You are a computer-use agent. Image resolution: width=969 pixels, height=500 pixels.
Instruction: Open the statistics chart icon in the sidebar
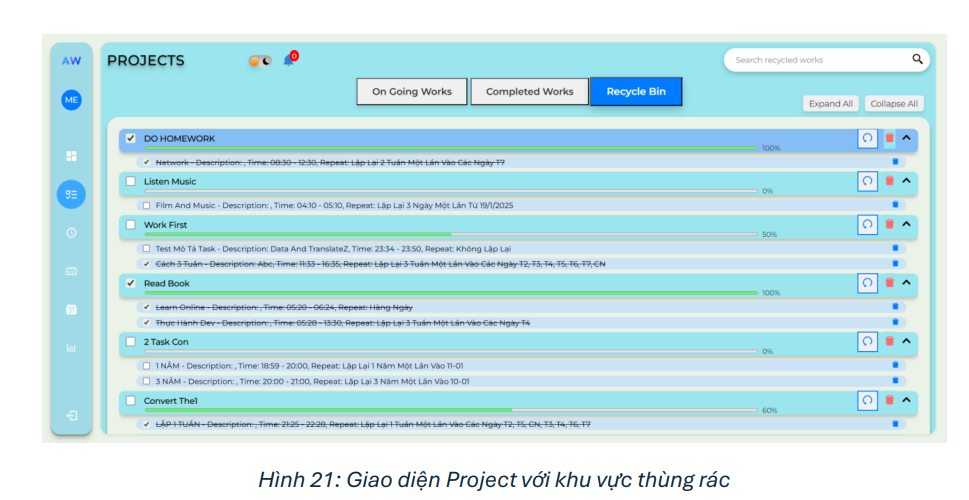point(72,348)
